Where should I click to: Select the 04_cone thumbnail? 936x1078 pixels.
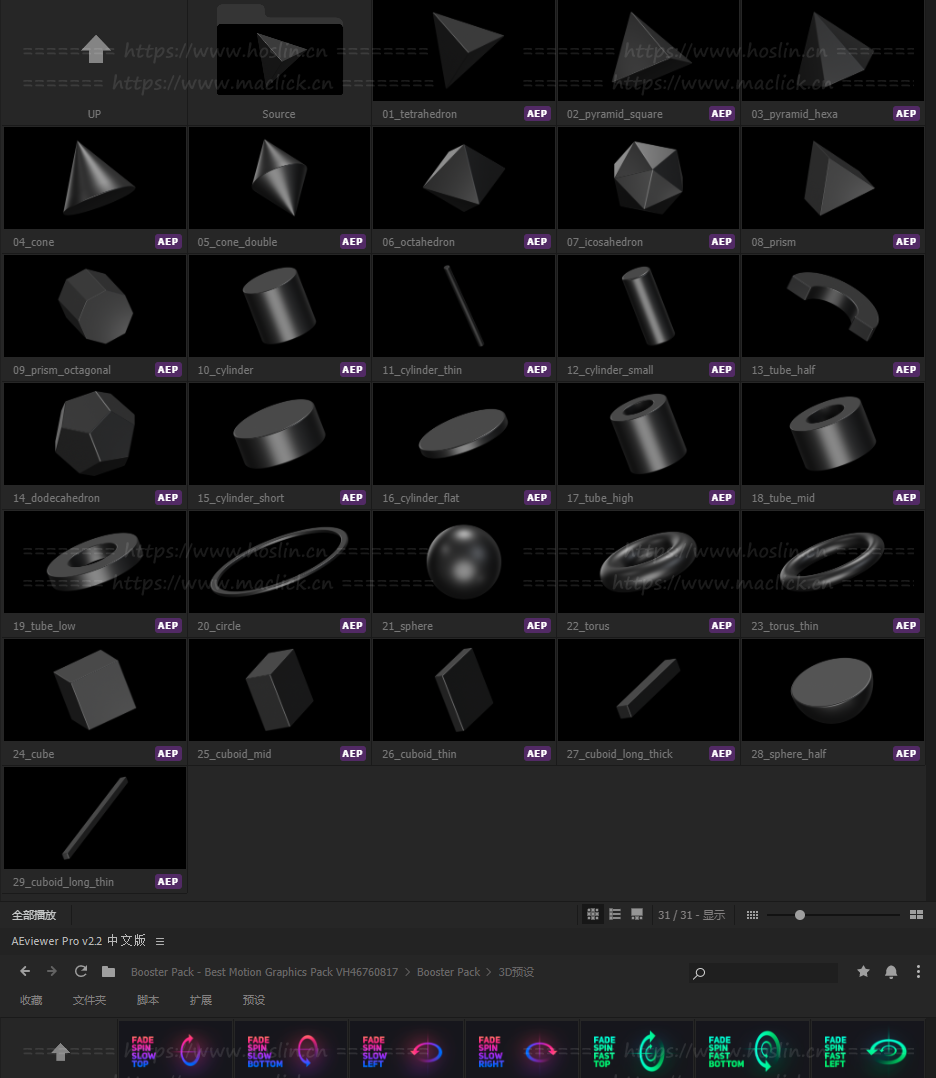click(95, 178)
